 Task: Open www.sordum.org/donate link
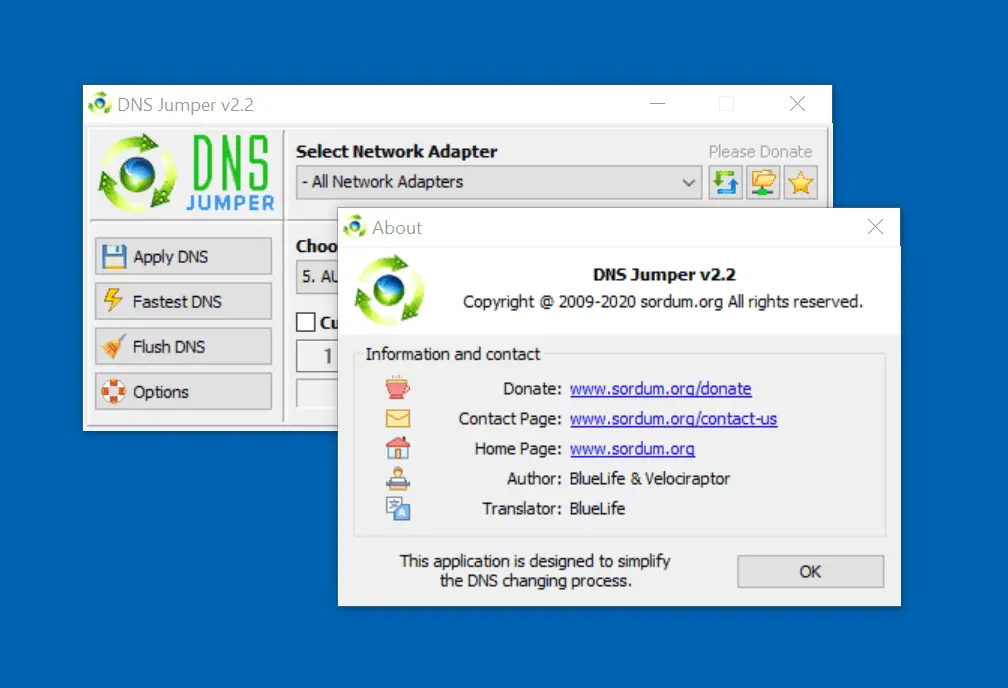(x=660, y=389)
